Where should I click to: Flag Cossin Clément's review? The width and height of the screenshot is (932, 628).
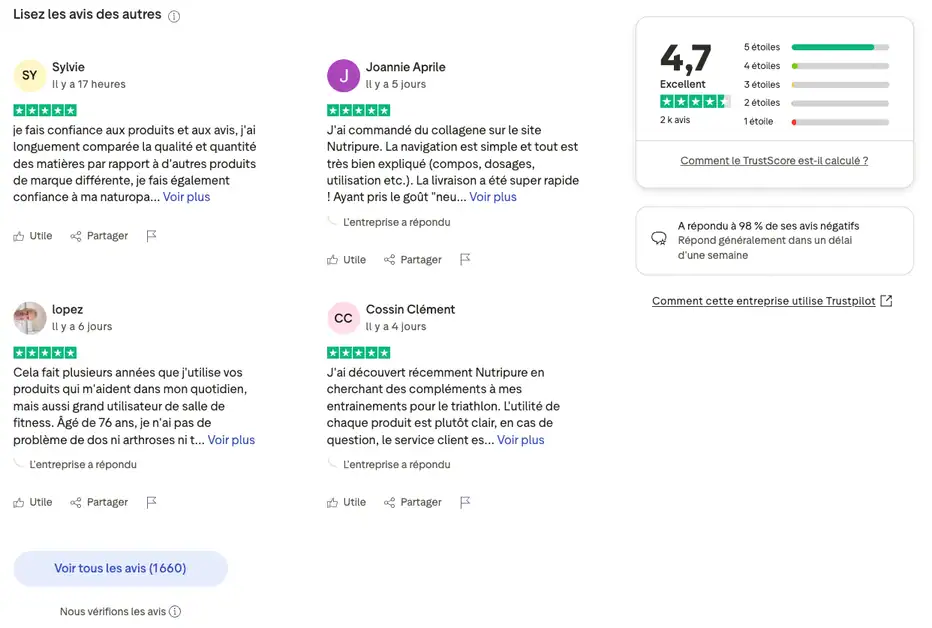465,502
